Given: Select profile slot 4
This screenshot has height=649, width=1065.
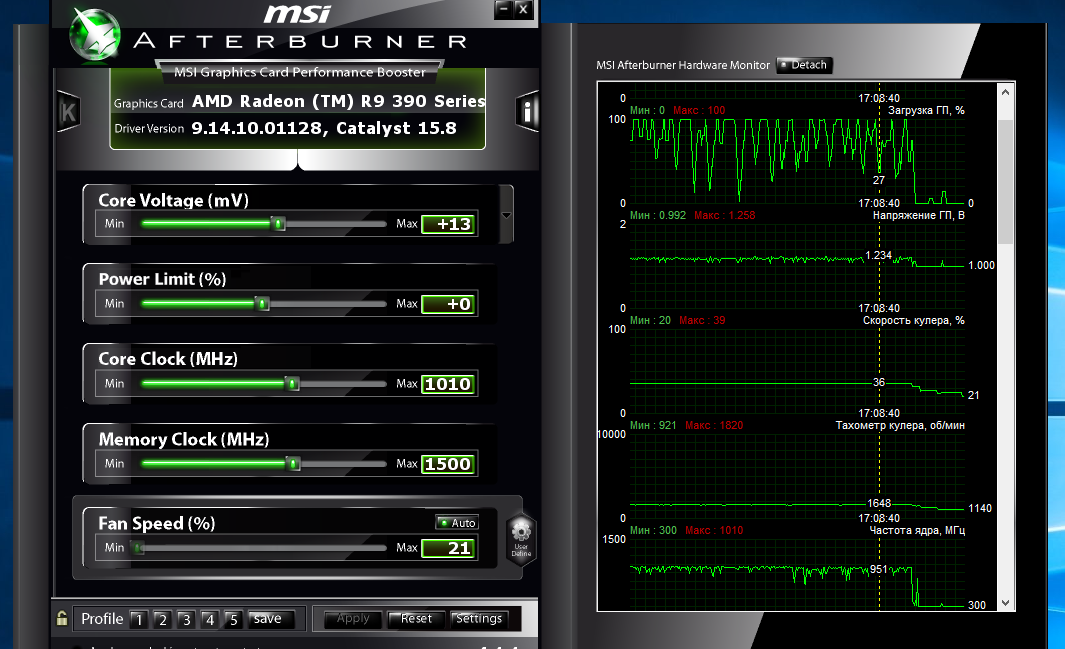Looking at the screenshot, I should coord(210,619).
